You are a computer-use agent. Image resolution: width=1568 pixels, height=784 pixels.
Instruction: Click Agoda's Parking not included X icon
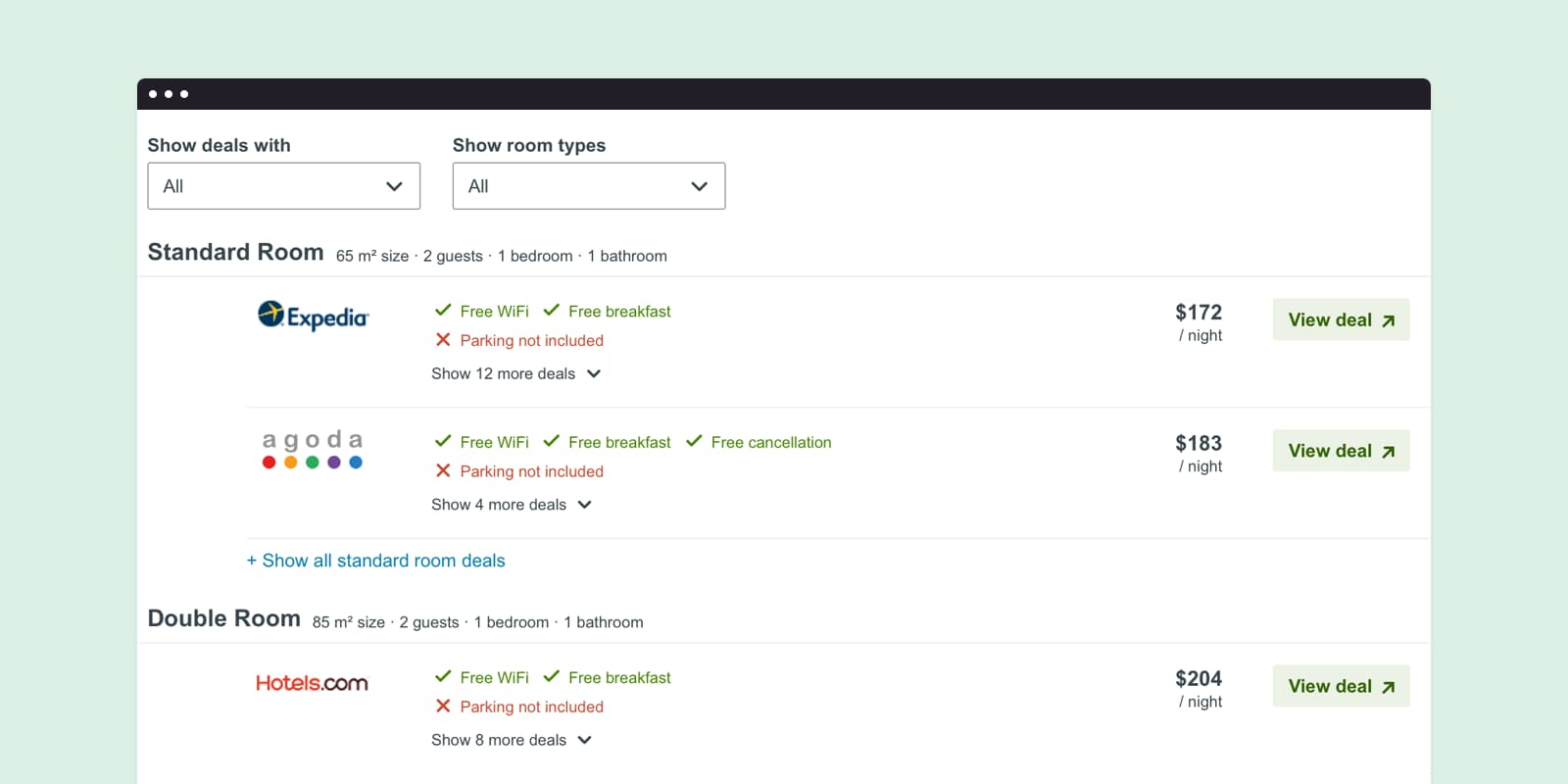click(443, 471)
